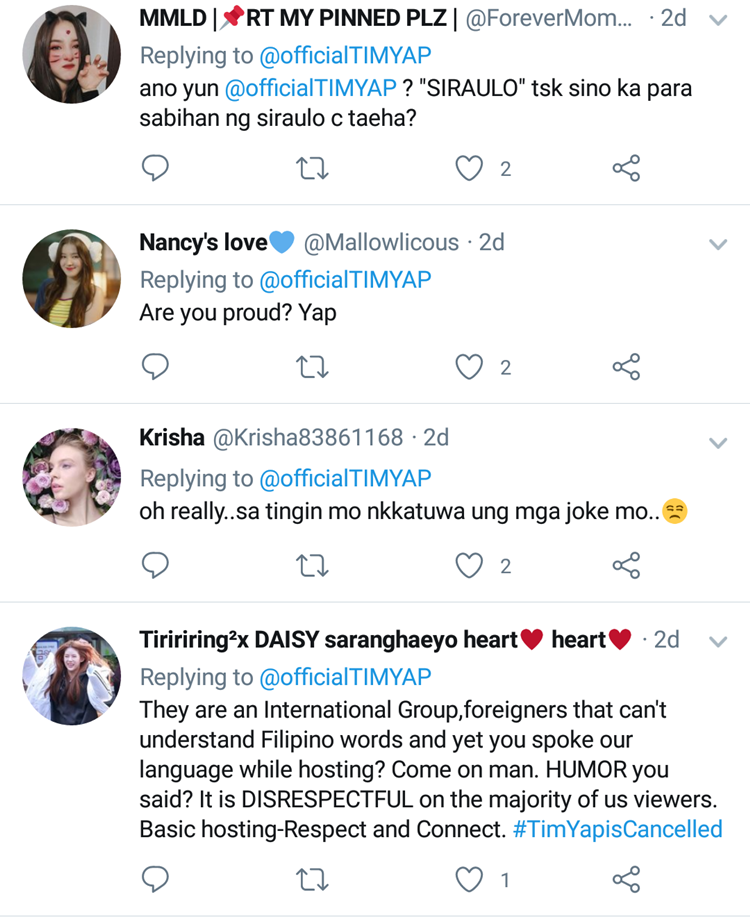Like Nancy's love's tweet
The image size is (750, 919).
(x=469, y=368)
